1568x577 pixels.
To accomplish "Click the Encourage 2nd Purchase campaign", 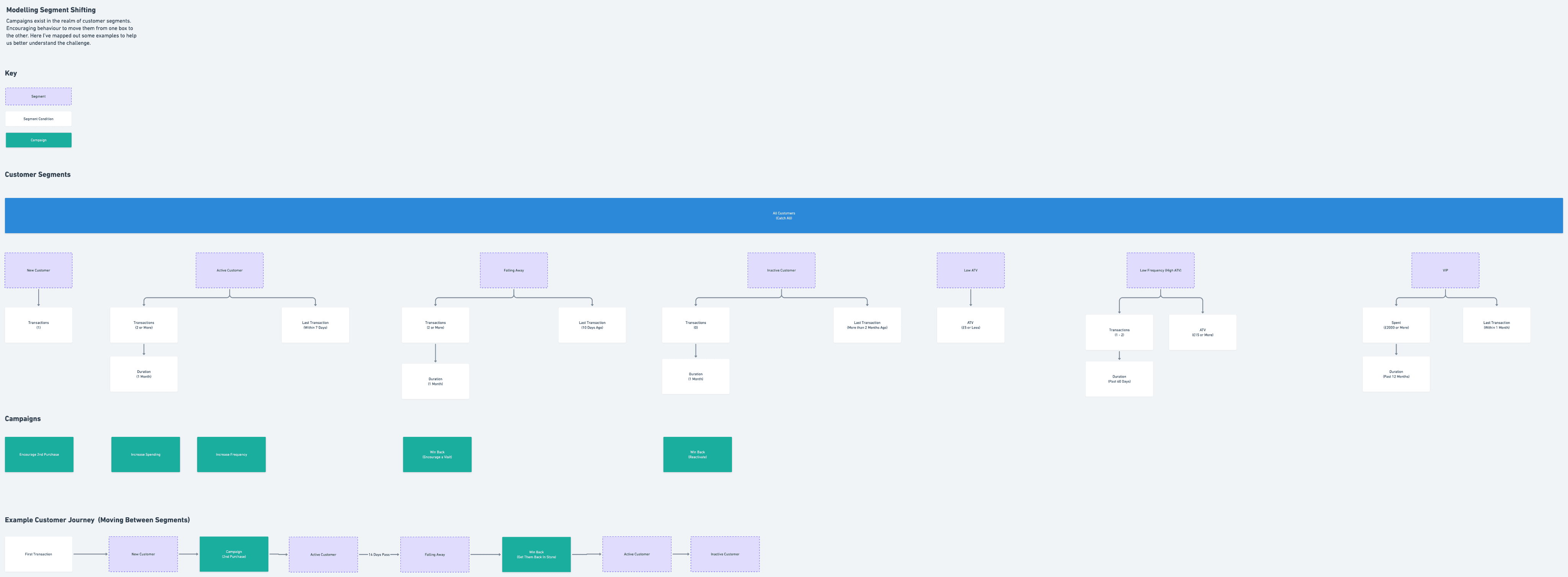I will tap(39, 454).
